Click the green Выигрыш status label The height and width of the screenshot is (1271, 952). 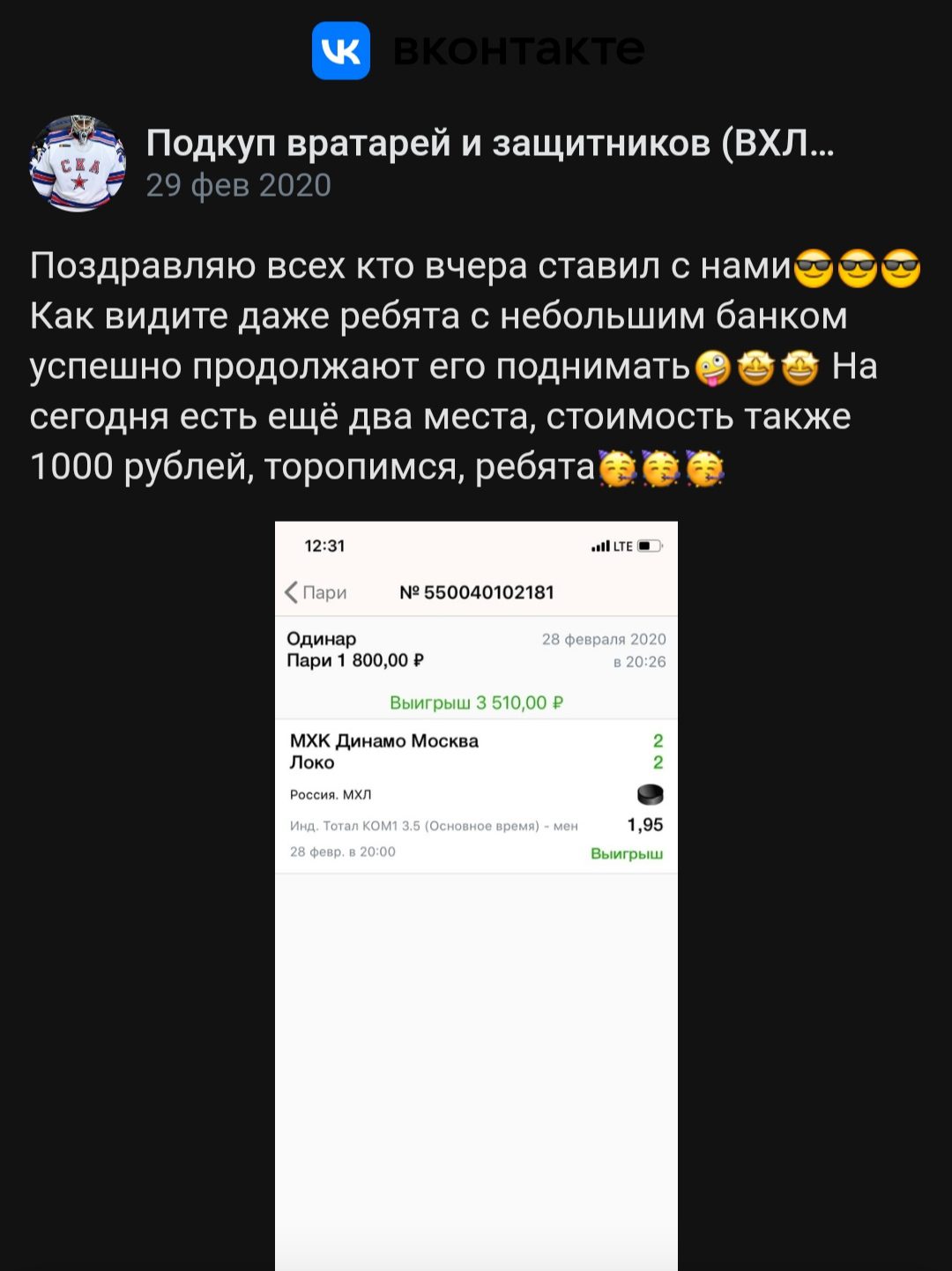[x=627, y=854]
